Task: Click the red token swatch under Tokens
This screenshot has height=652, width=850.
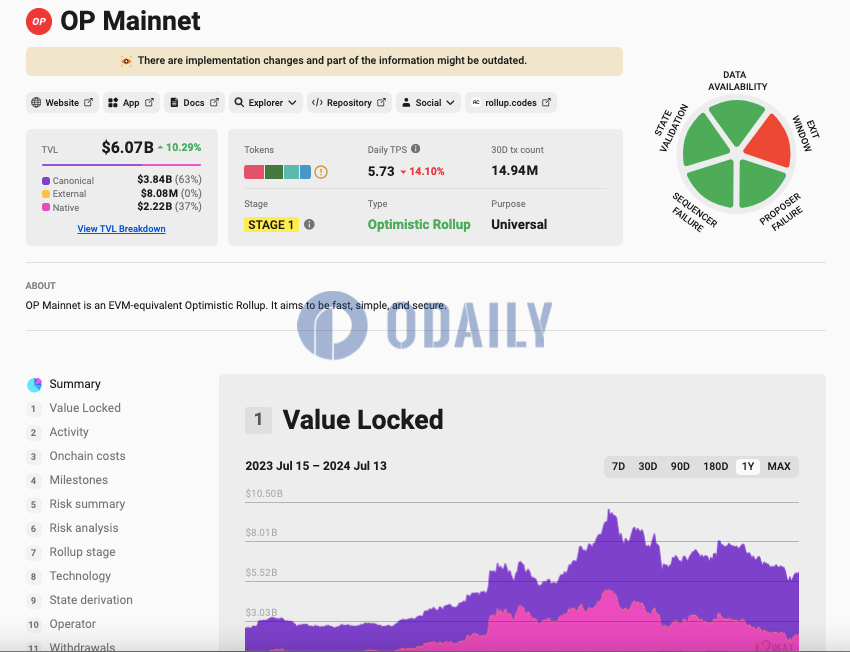Action: [254, 172]
